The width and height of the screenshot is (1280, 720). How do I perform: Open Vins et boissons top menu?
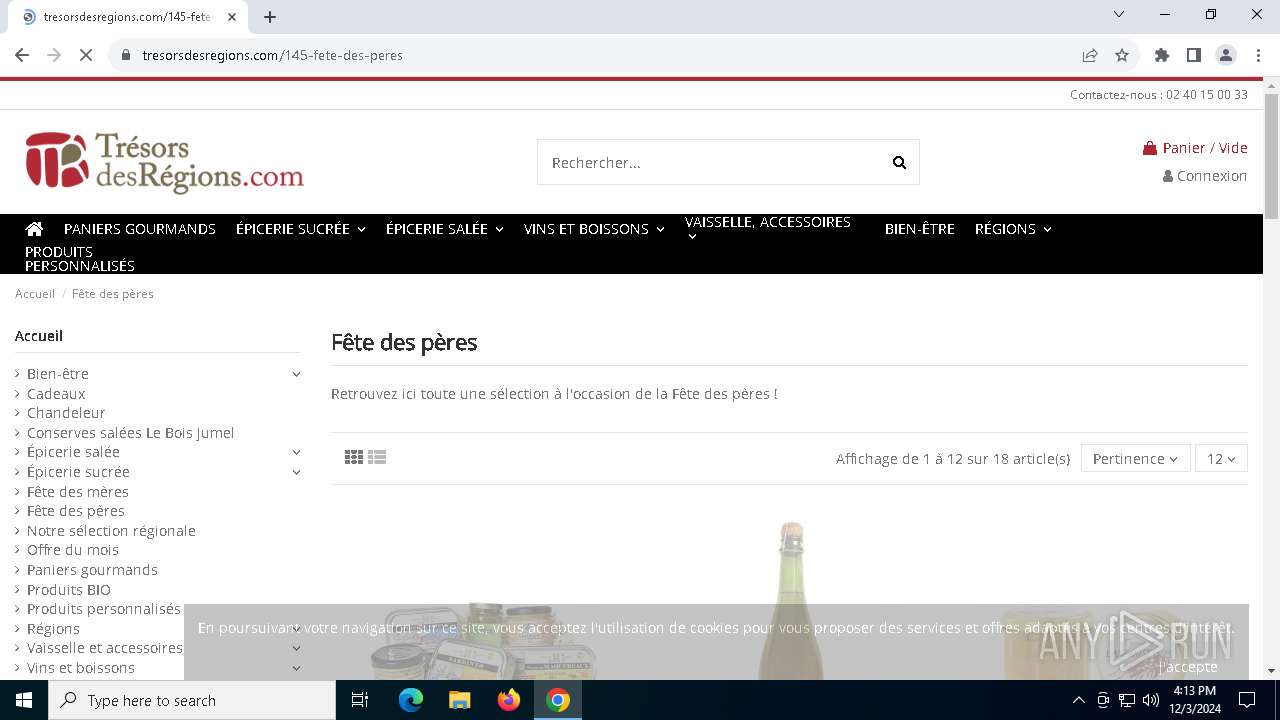coord(594,229)
